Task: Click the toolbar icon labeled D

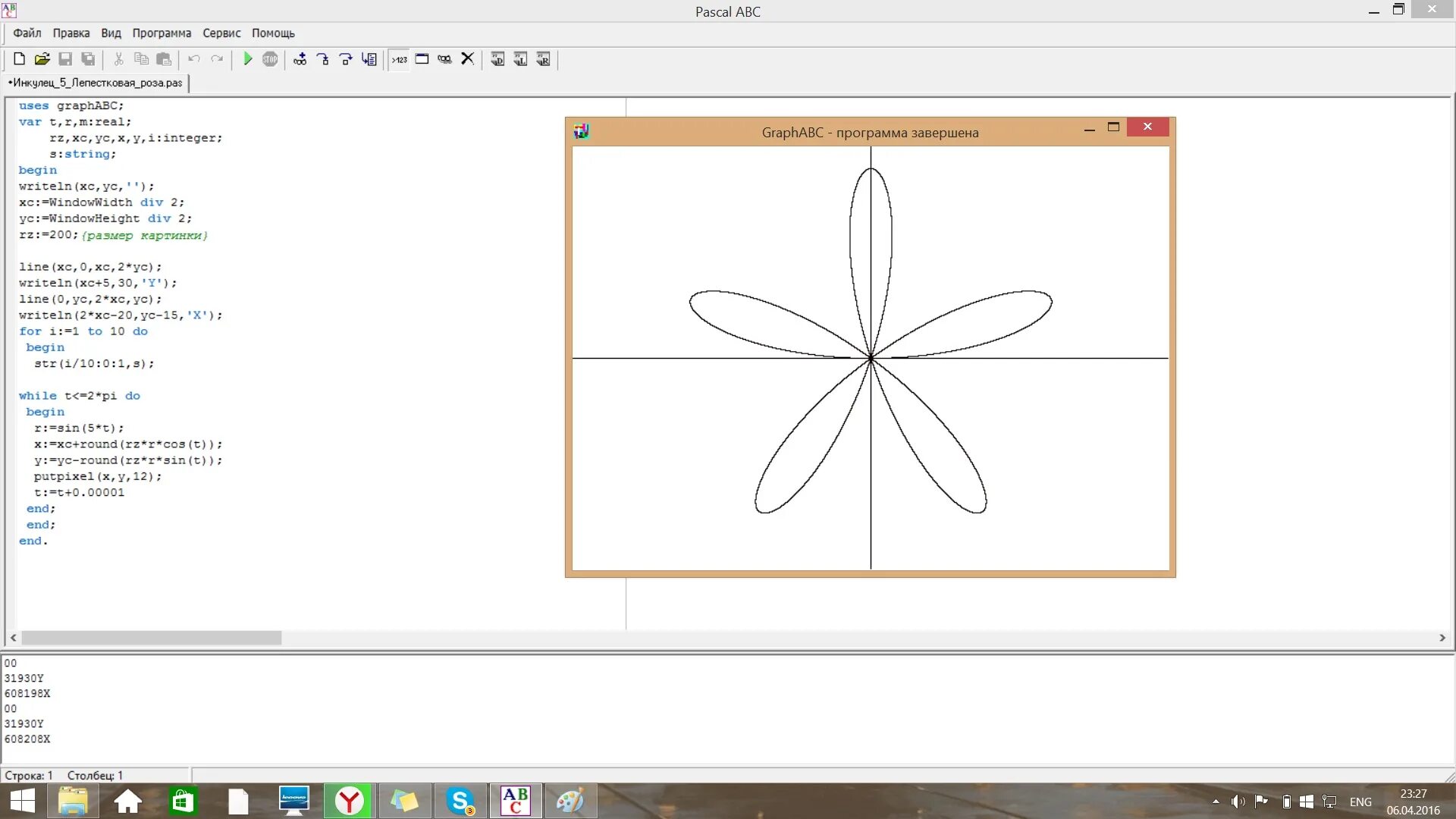Action: [497, 59]
